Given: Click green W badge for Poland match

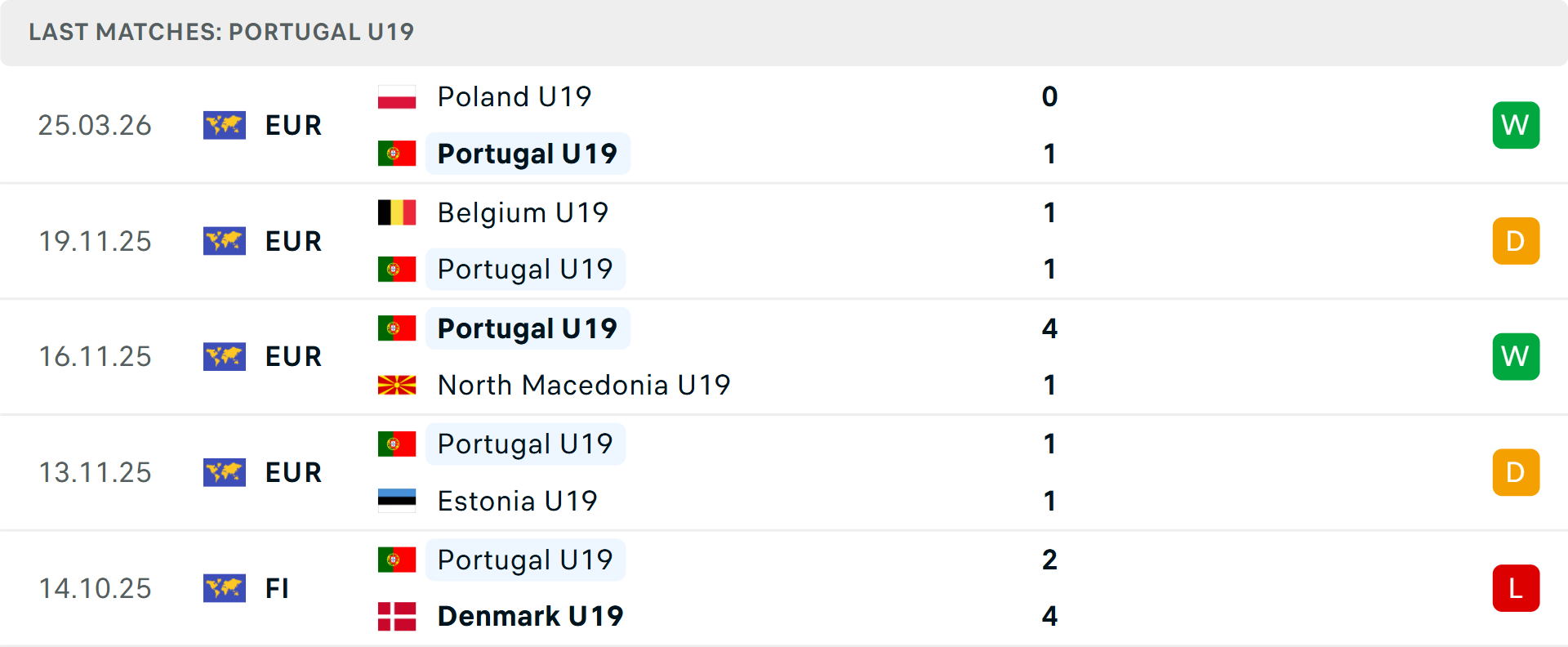Looking at the screenshot, I should click(x=1516, y=125).
